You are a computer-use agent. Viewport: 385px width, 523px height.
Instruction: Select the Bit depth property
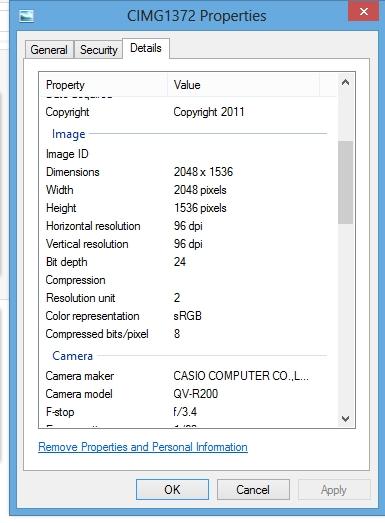click(x=67, y=262)
